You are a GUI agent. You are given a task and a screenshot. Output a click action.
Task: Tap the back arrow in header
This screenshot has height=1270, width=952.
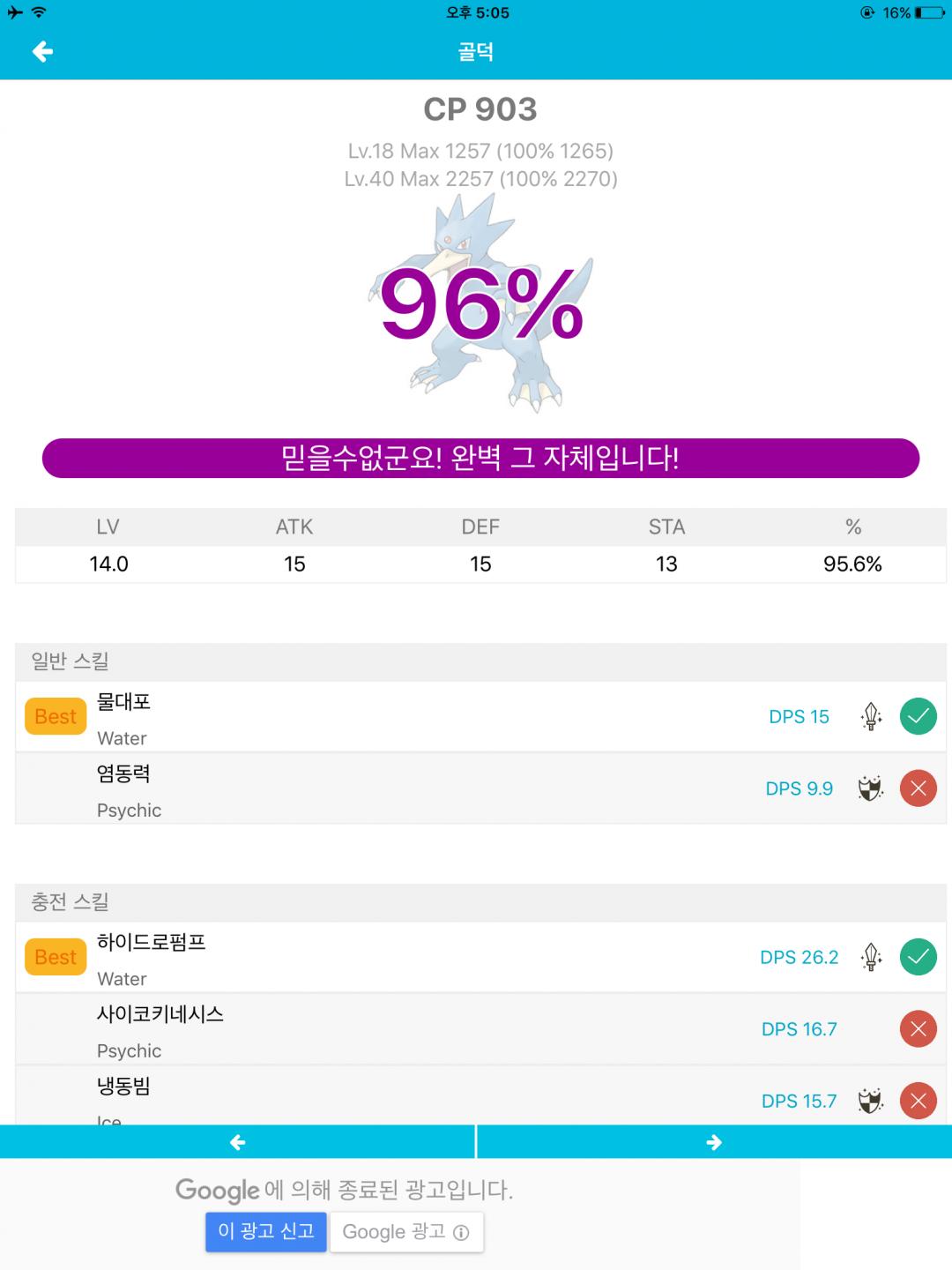coord(42,52)
